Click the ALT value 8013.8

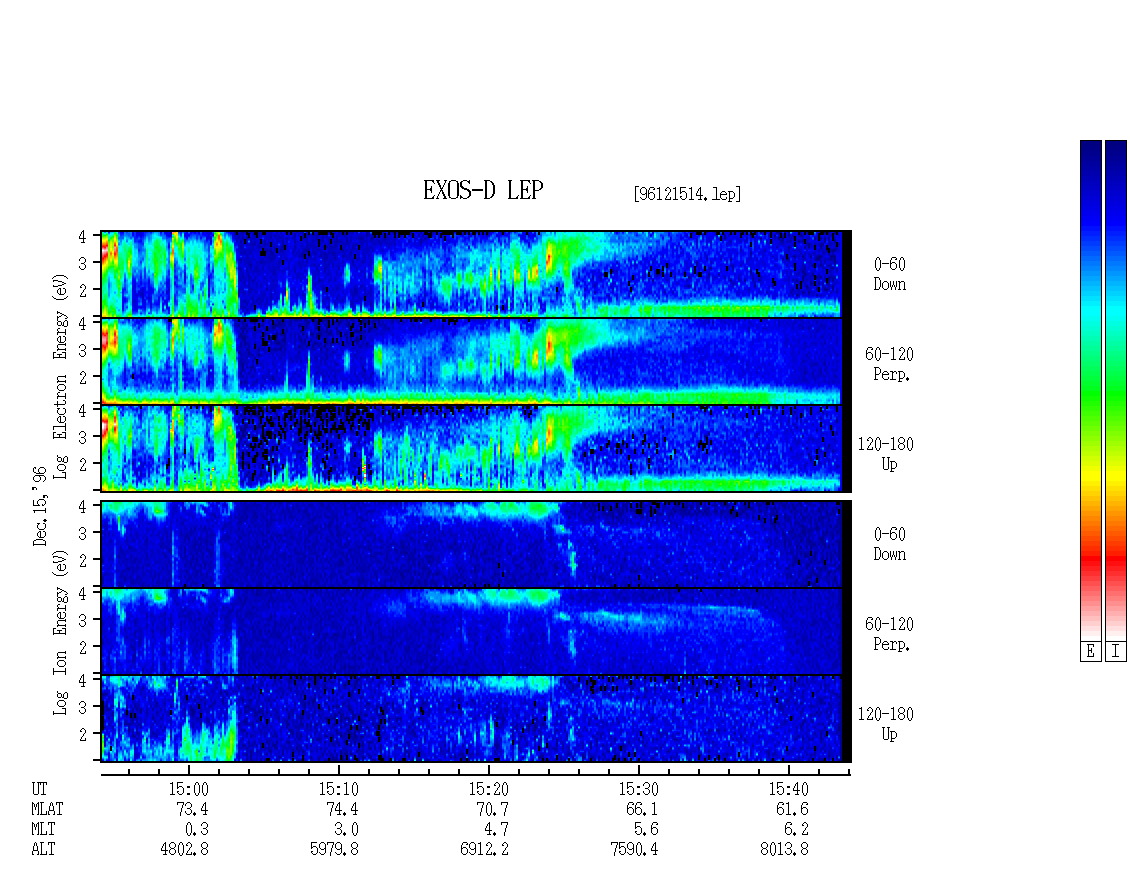coord(784,850)
